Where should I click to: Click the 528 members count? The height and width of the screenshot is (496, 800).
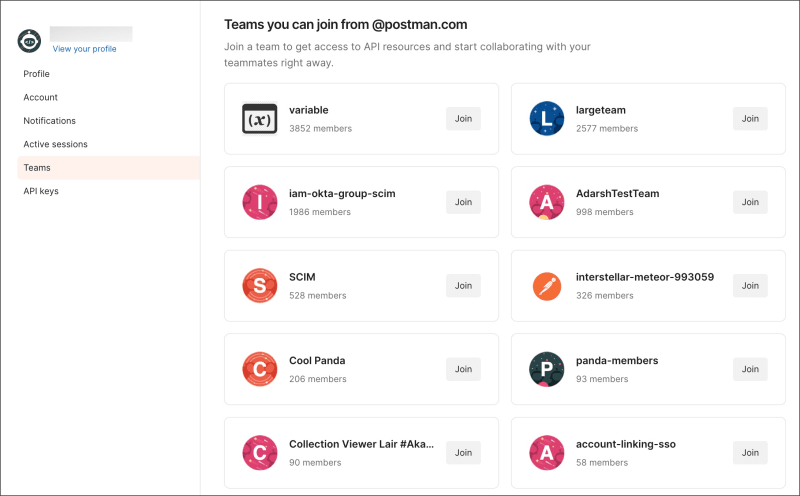pyautogui.click(x=317, y=295)
